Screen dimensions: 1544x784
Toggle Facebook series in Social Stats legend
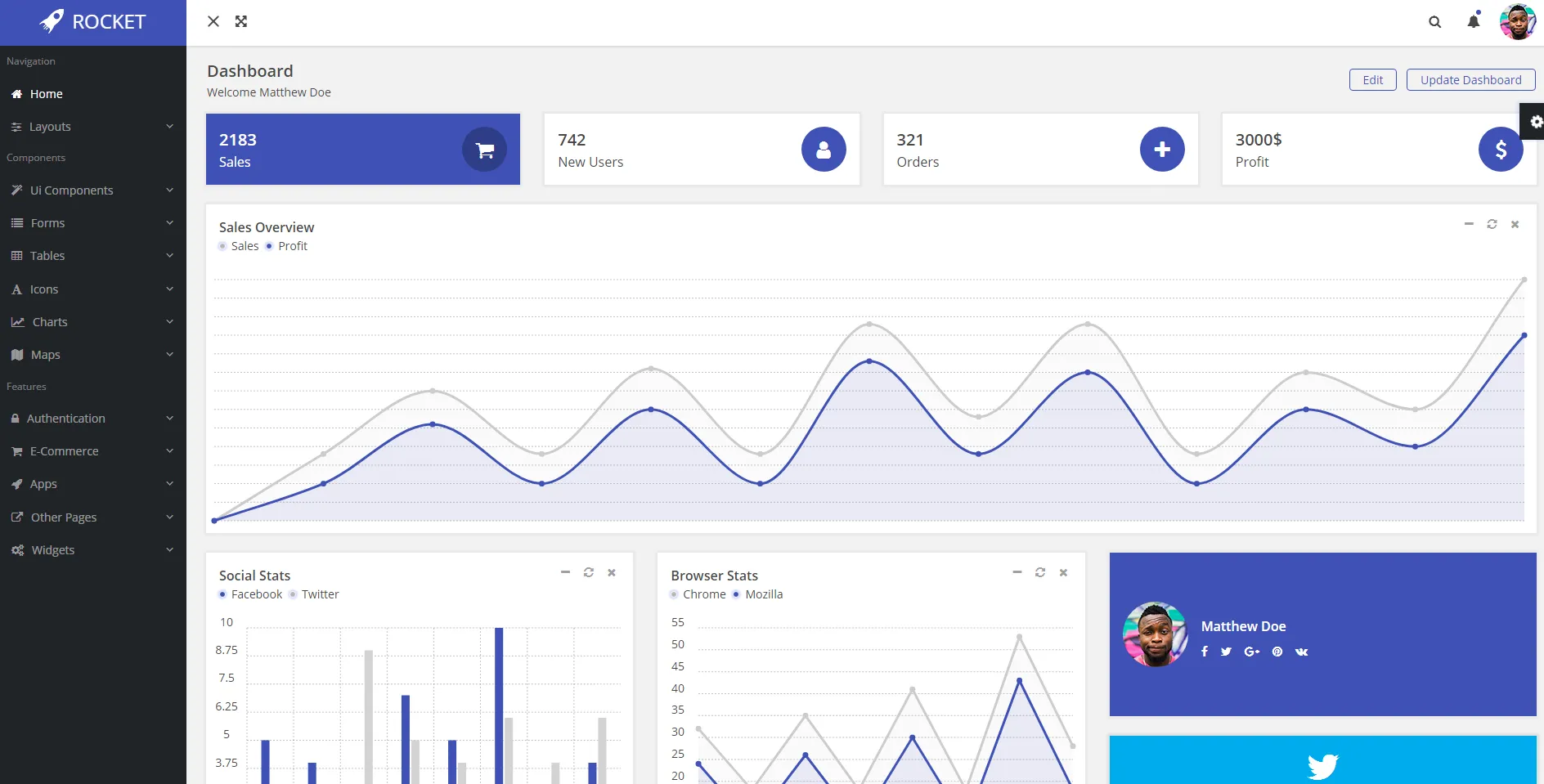pos(250,594)
